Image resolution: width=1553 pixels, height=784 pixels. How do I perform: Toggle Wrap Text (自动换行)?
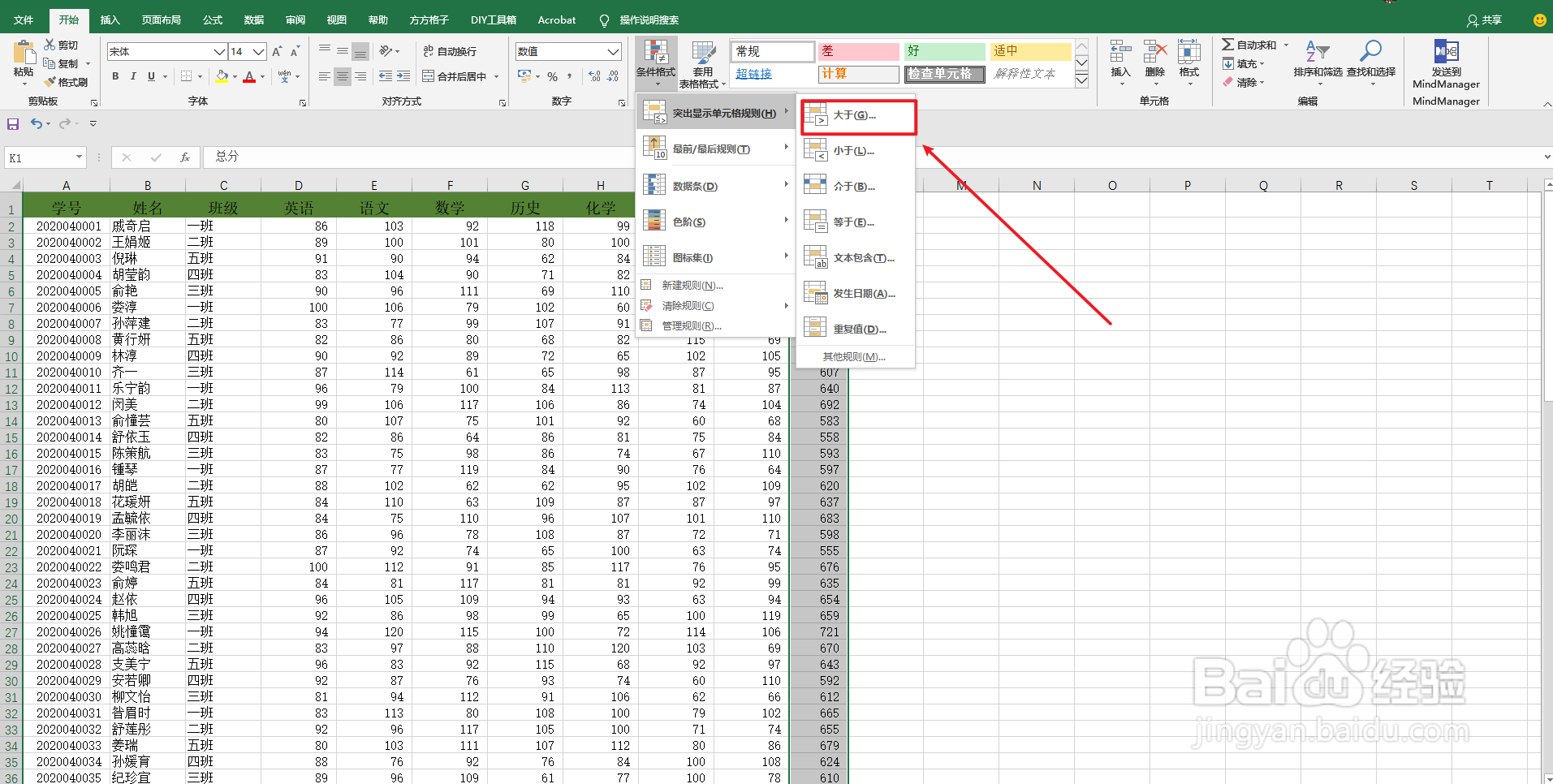click(450, 51)
